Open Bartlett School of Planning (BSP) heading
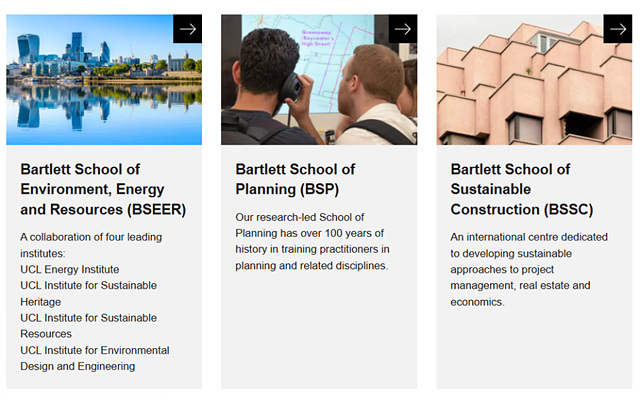Image resolution: width=640 pixels, height=400 pixels. [295, 179]
